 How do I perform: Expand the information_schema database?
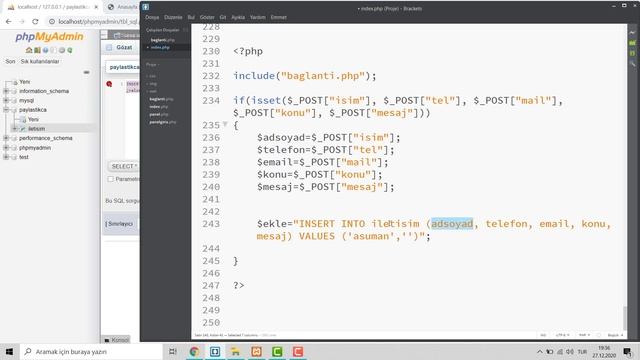[x=6, y=91]
